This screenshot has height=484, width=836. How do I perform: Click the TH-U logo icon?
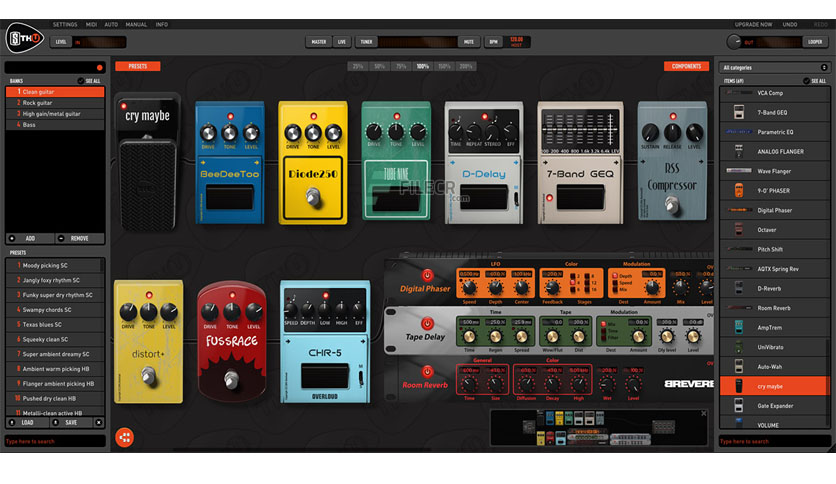(24, 38)
